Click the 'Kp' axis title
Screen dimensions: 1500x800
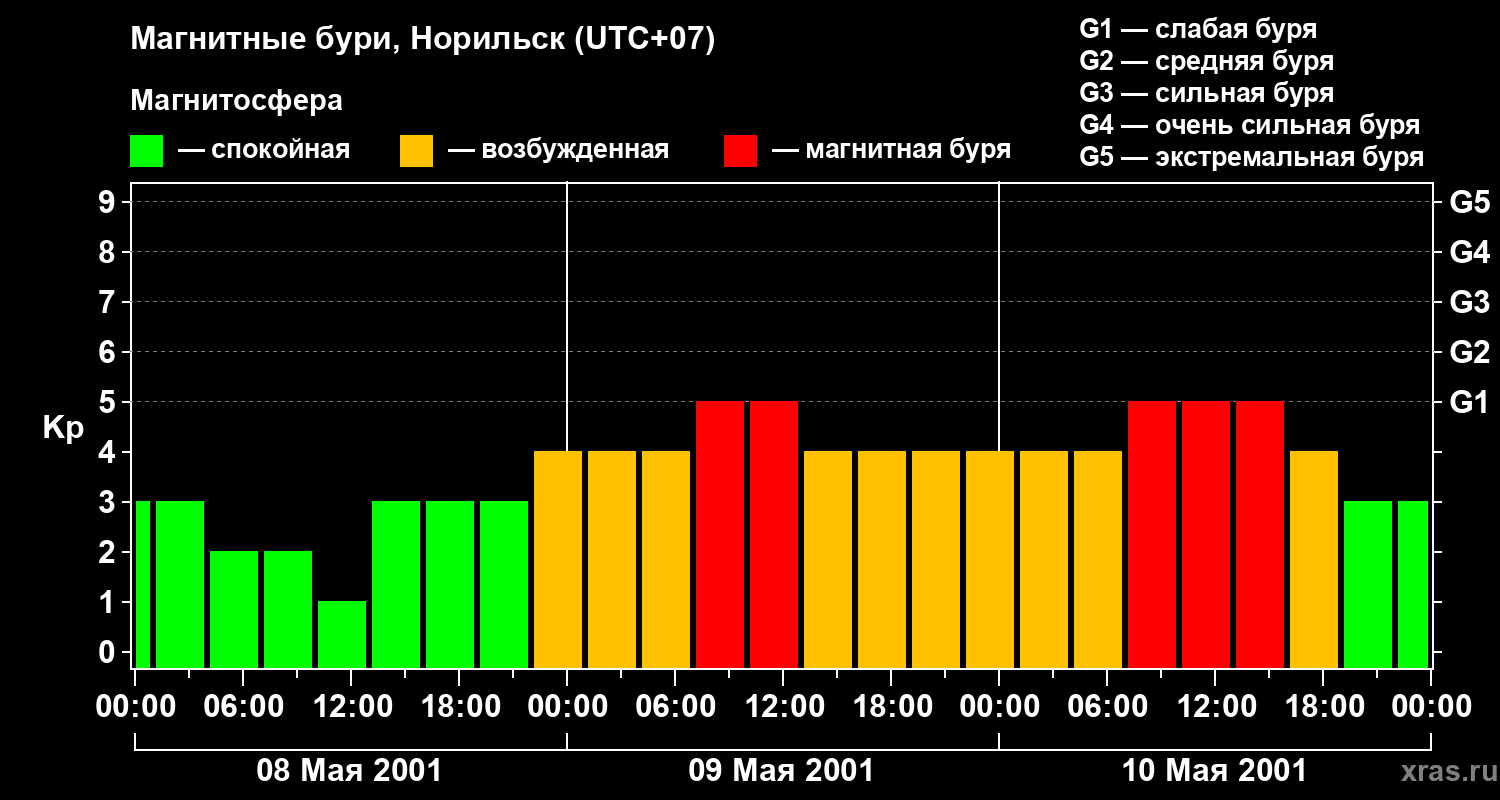63,428
